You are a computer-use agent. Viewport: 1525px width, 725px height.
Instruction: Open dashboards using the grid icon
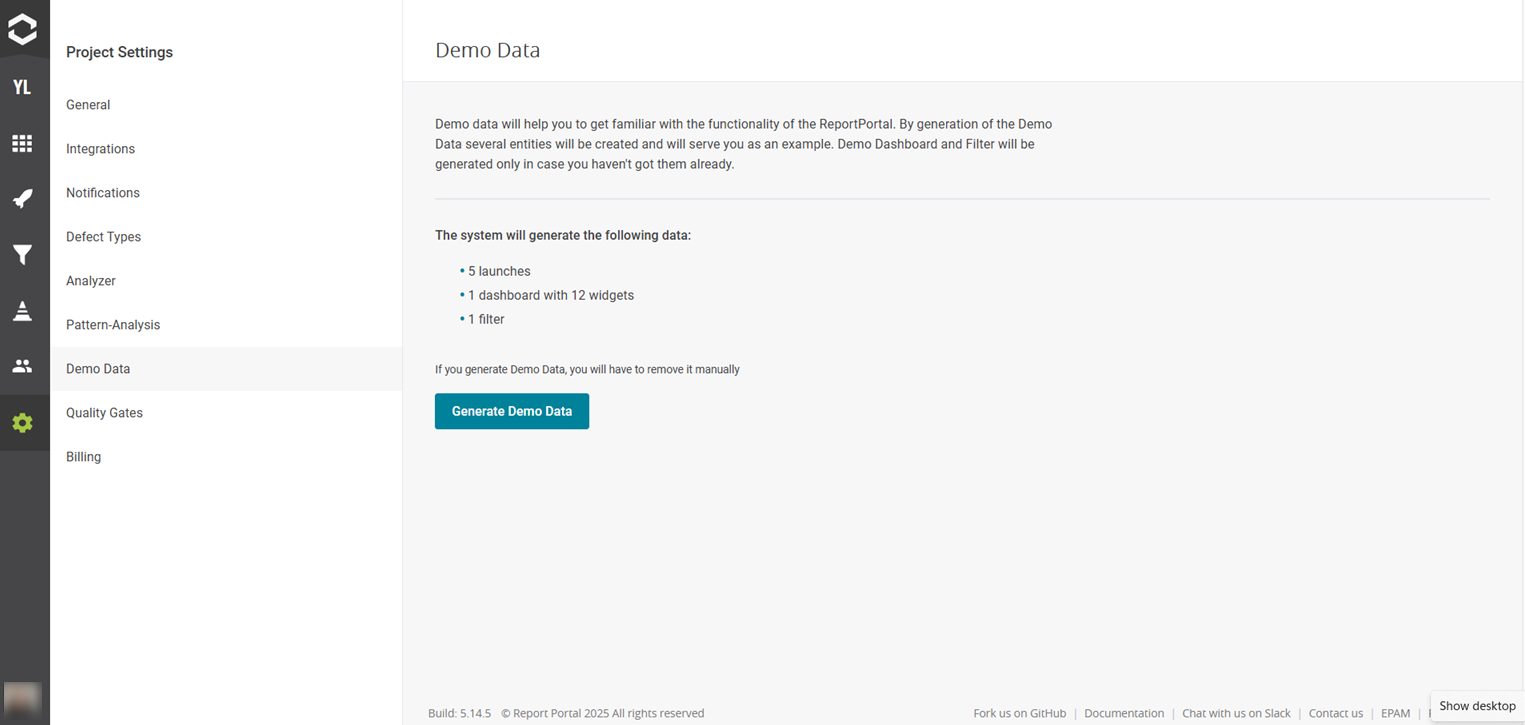[24, 143]
